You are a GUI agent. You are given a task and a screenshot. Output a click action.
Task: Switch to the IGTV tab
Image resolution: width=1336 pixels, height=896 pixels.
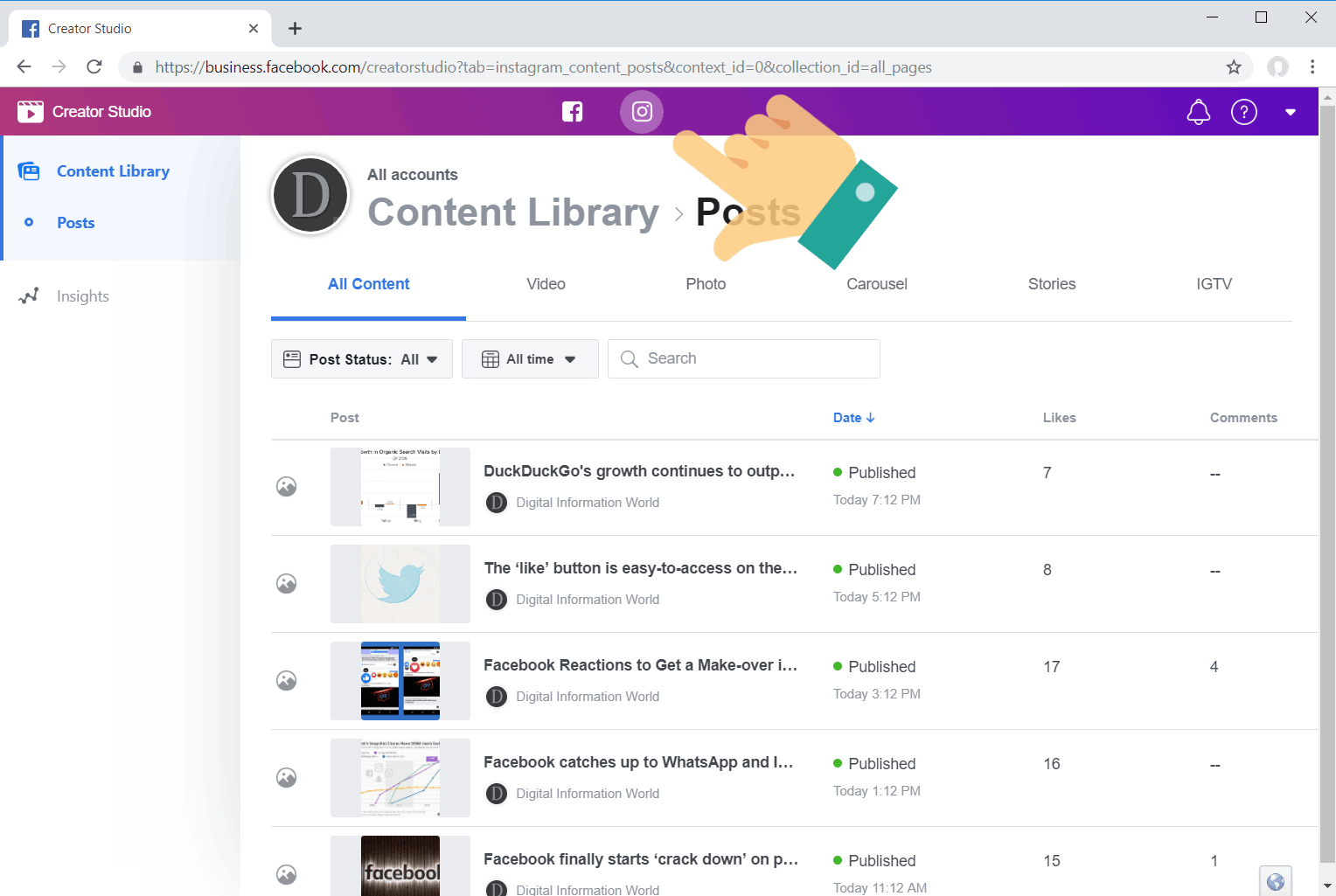pyautogui.click(x=1214, y=284)
